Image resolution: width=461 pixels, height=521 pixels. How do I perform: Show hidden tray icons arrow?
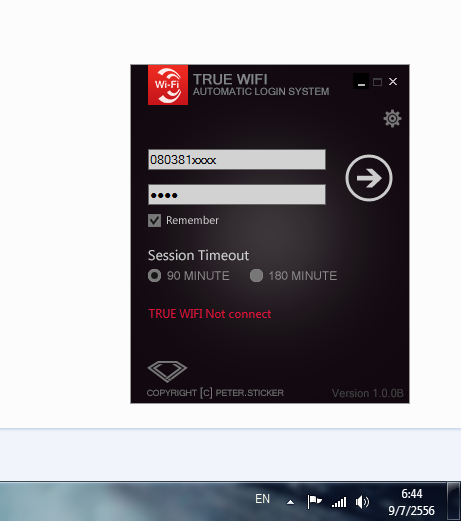pyautogui.click(x=291, y=502)
